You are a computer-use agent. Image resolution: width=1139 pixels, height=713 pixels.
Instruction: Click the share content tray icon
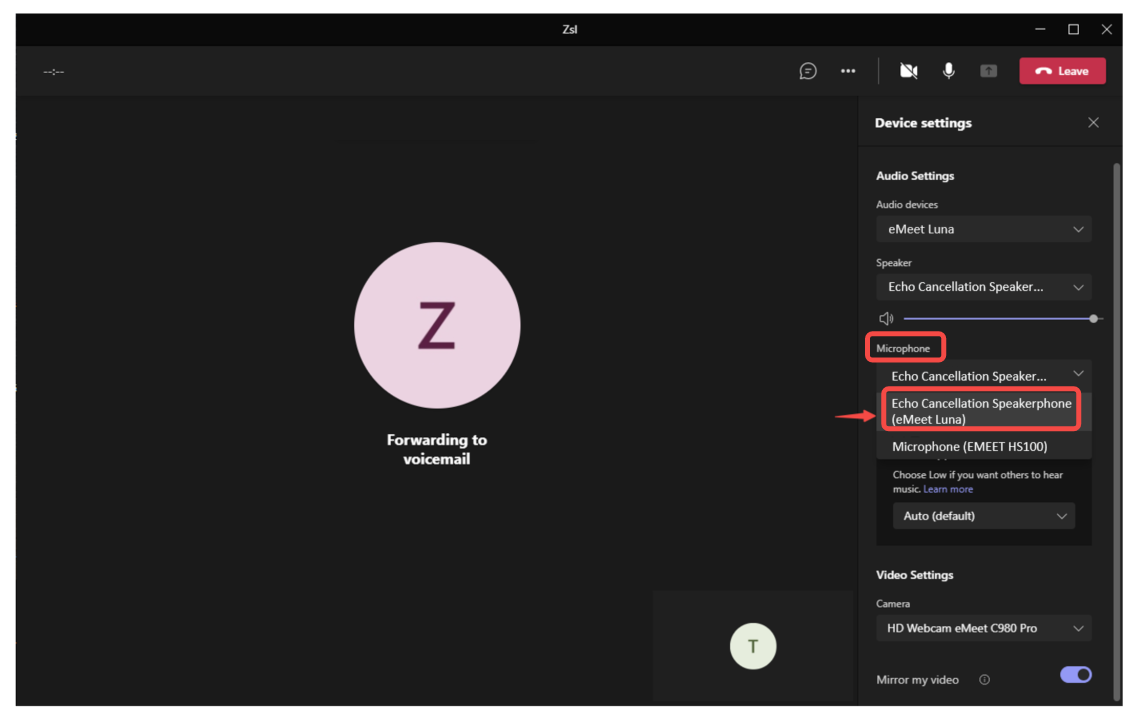point(988,71)
